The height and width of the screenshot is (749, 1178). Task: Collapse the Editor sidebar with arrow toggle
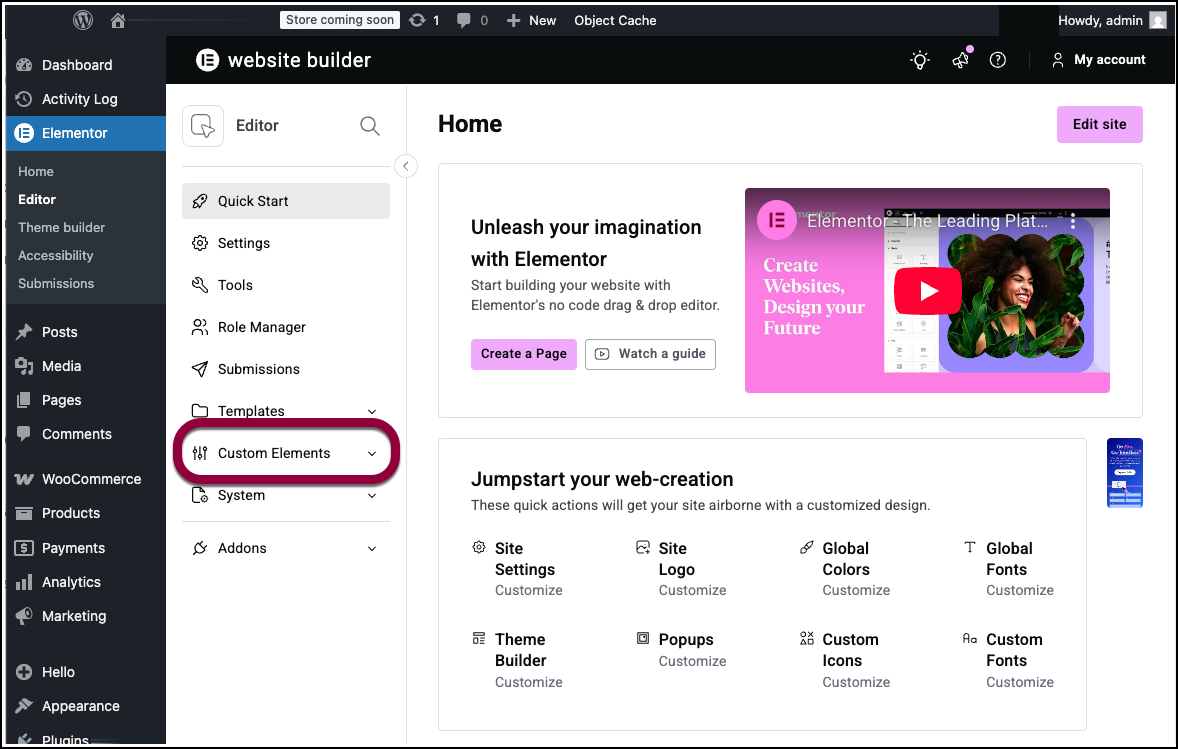(x=406, y=166)
